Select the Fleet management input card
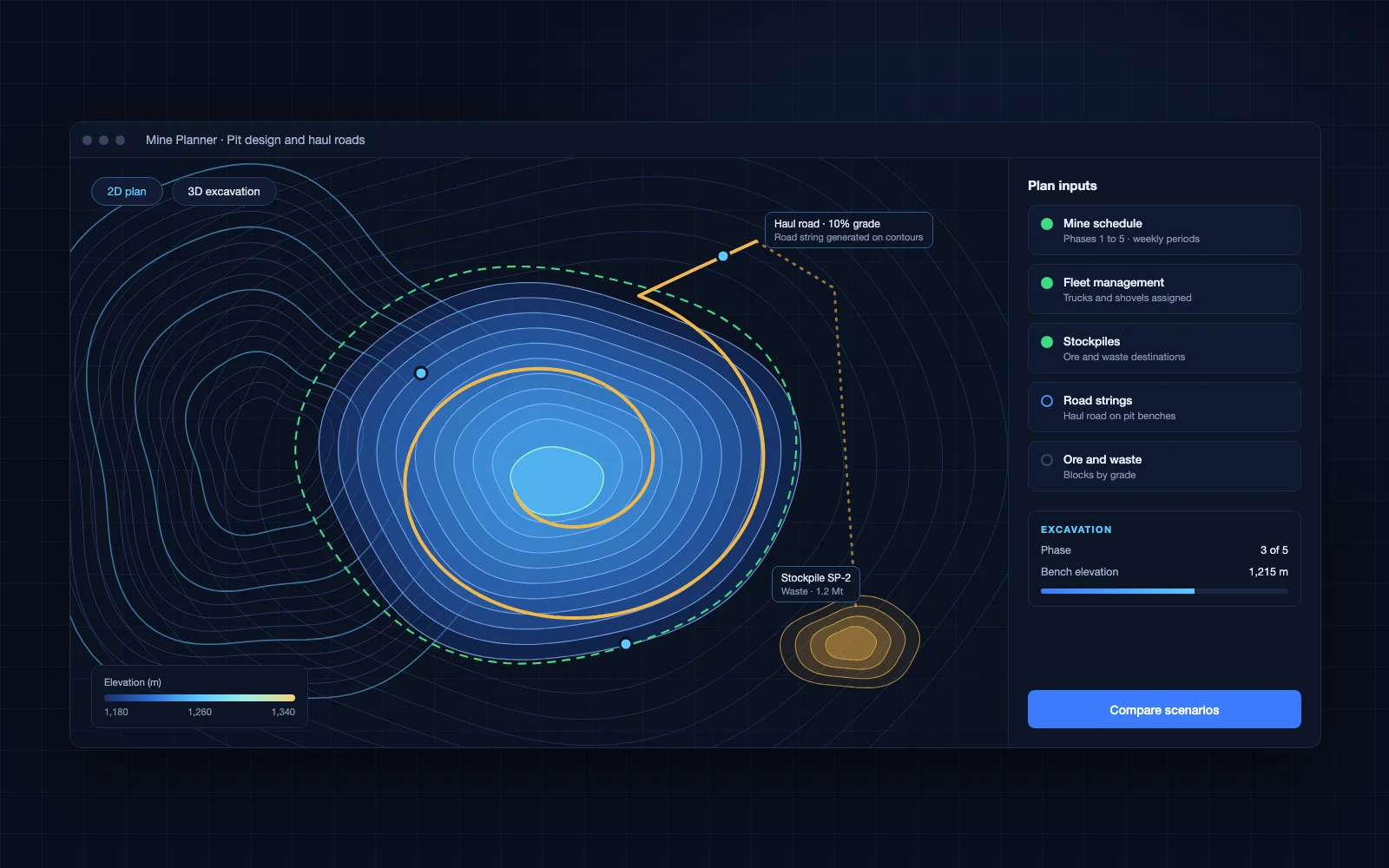 click(x=1164, y=289)
